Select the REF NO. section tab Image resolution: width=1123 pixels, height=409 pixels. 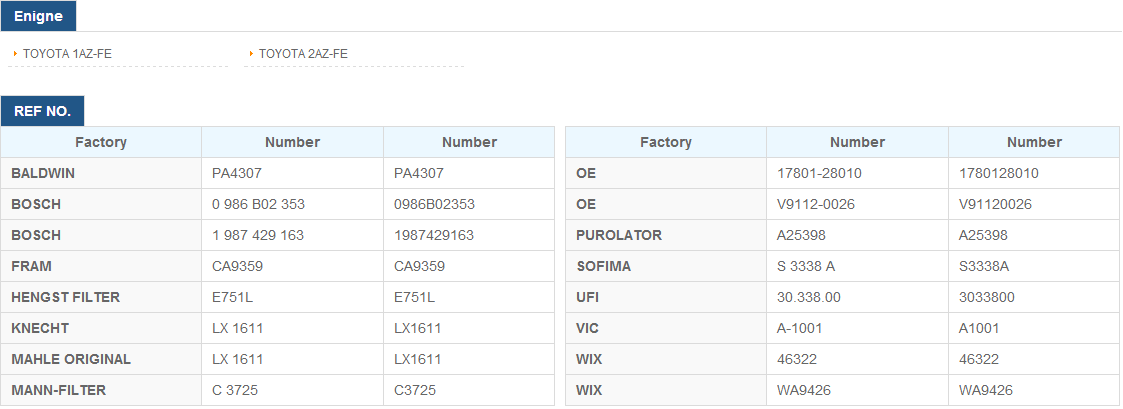tap(42, 111)
